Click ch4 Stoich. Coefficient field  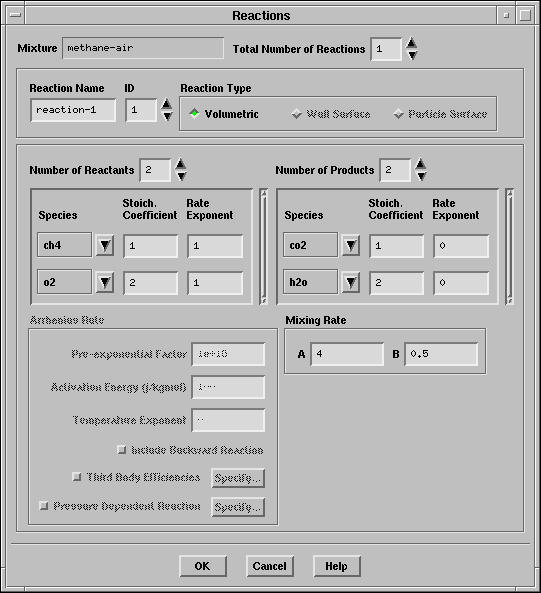tap(150, 246)
